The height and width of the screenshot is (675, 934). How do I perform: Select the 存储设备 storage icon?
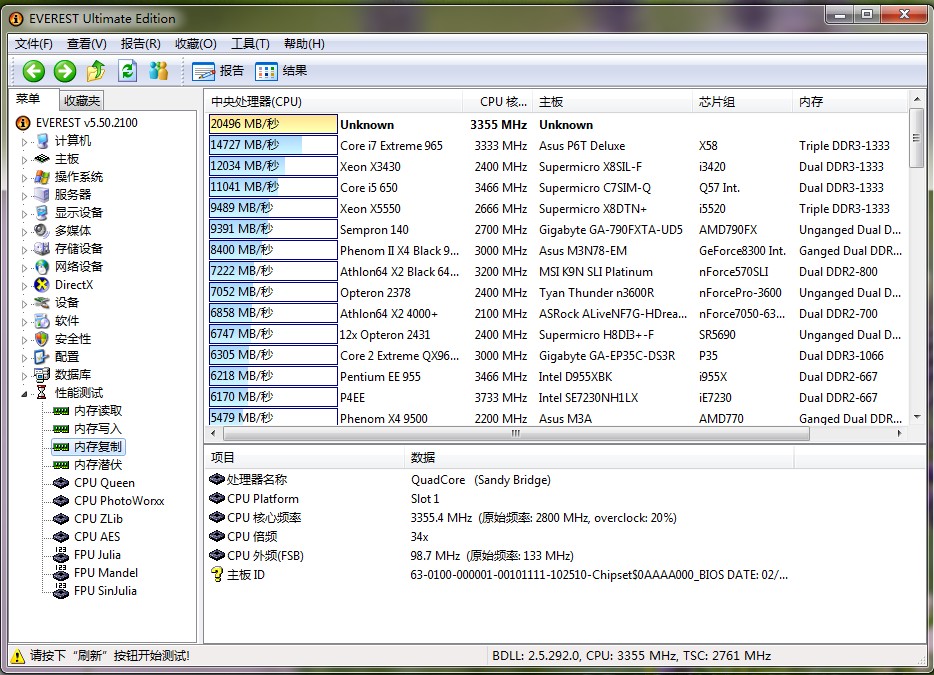pos(42,248)
